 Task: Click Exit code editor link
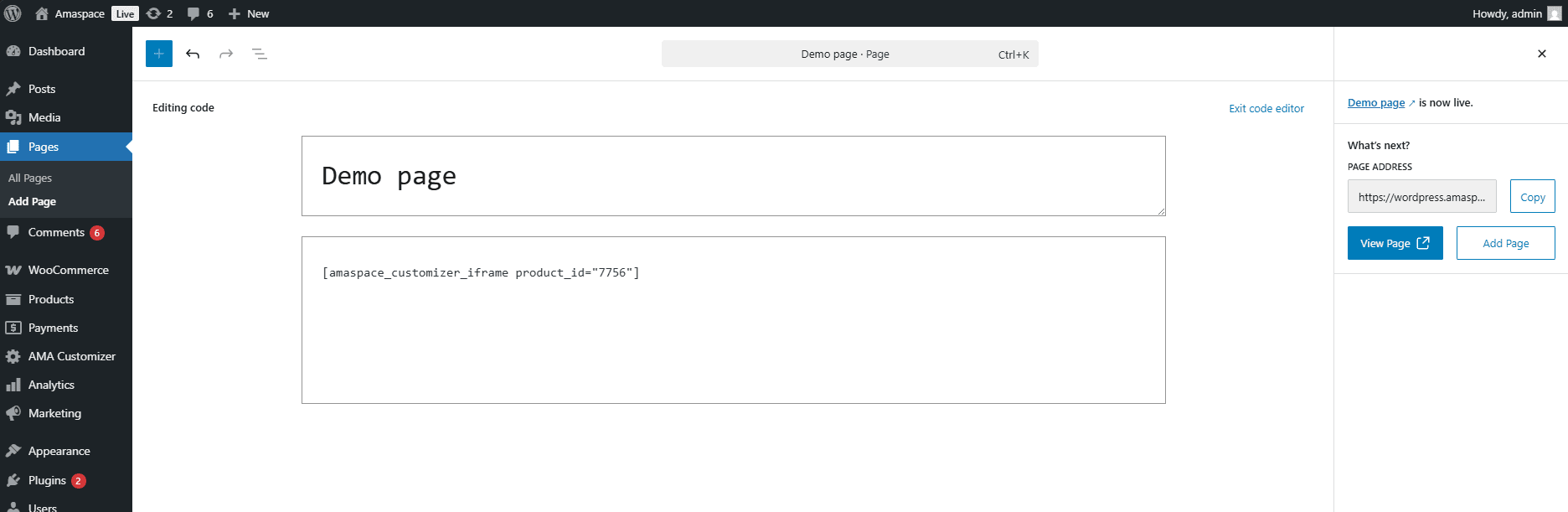tap(1266, 108)
